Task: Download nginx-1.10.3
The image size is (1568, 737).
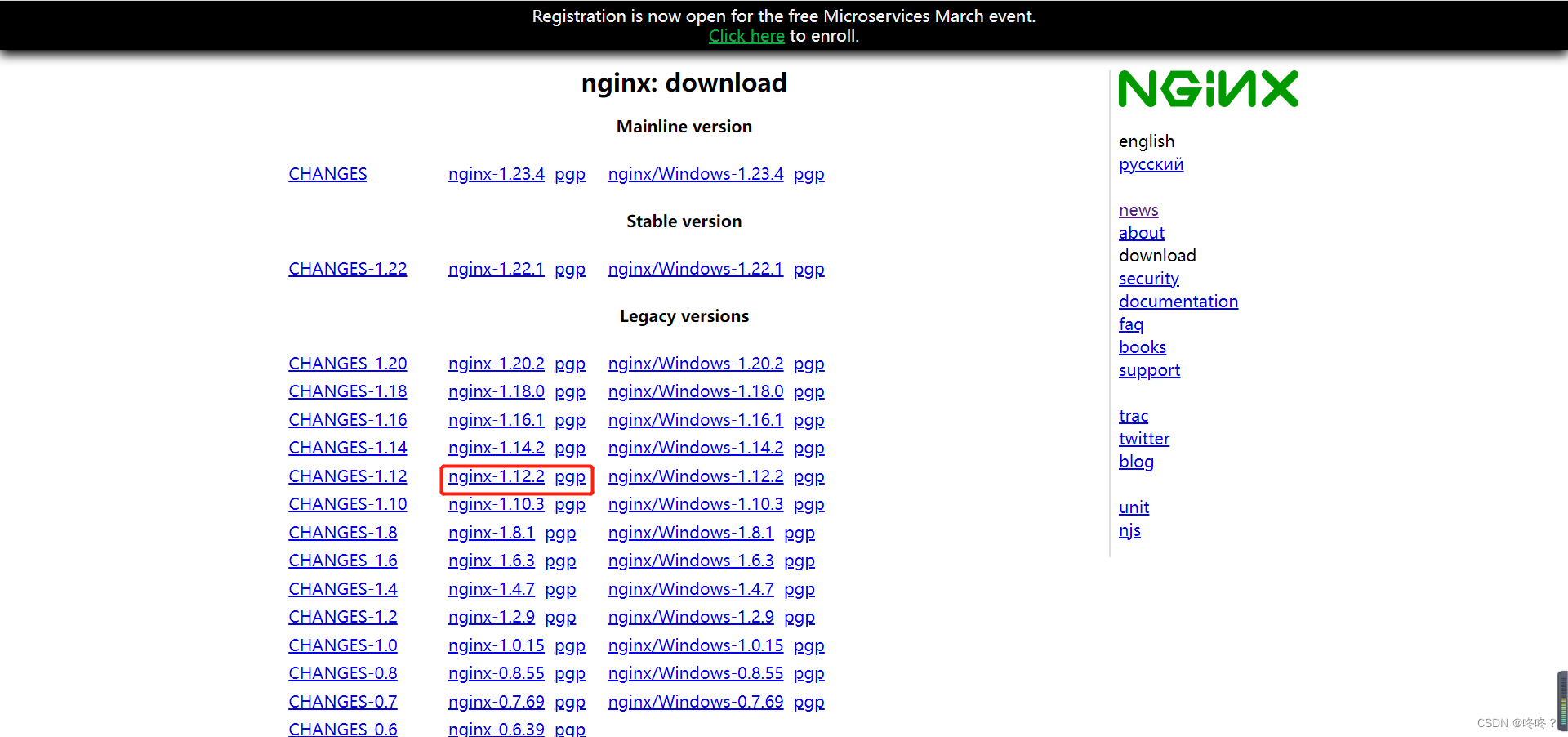Action: pyautogui.click(x=496, y=504)
